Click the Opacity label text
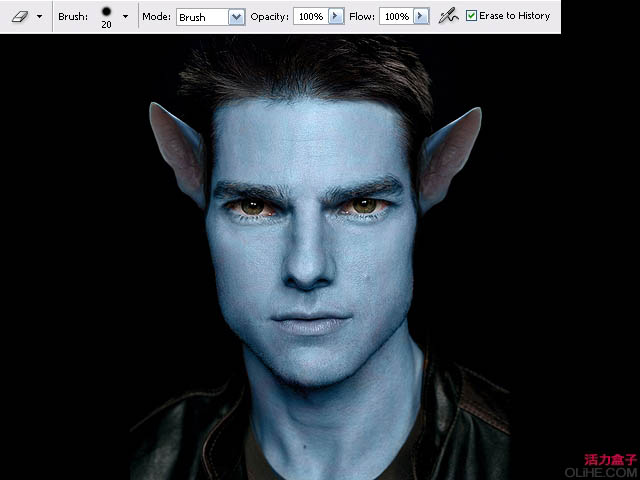Screen dimensions: 640x480 click(270, 17)
